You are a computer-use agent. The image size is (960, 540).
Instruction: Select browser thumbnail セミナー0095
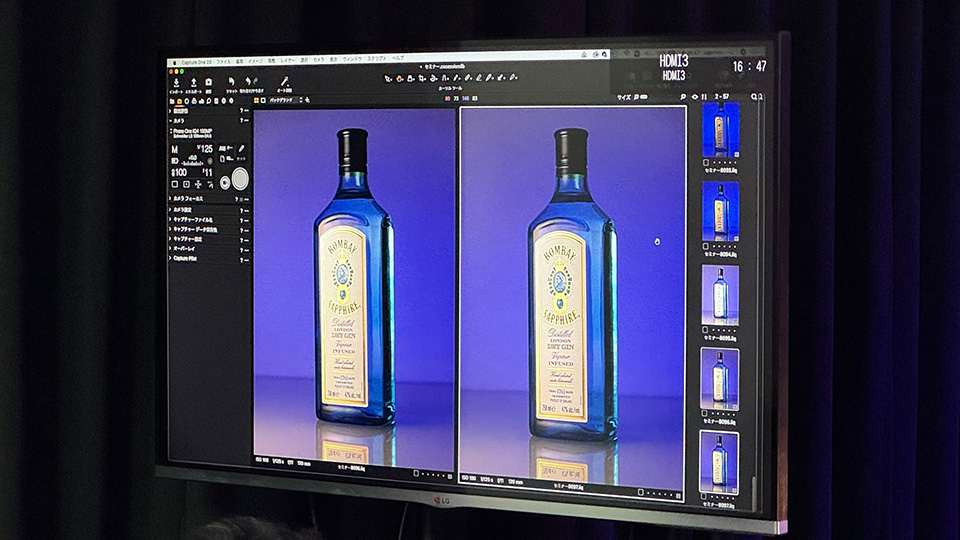pos(720,296)
